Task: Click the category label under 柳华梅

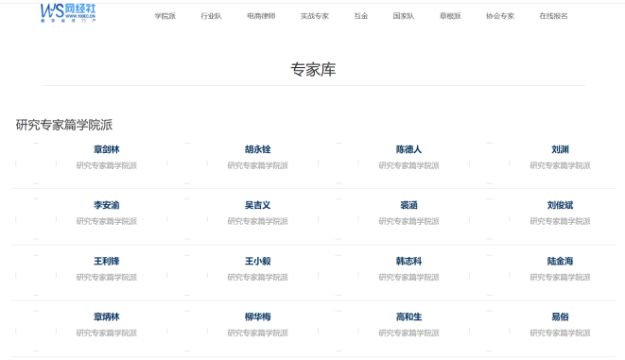Action: (257, 333)
